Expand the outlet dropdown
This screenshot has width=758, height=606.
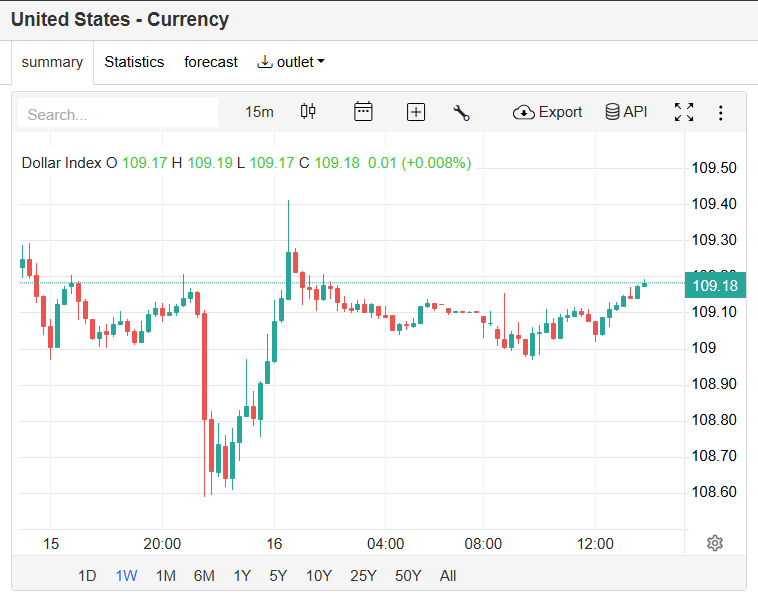(x=292, y=62)
